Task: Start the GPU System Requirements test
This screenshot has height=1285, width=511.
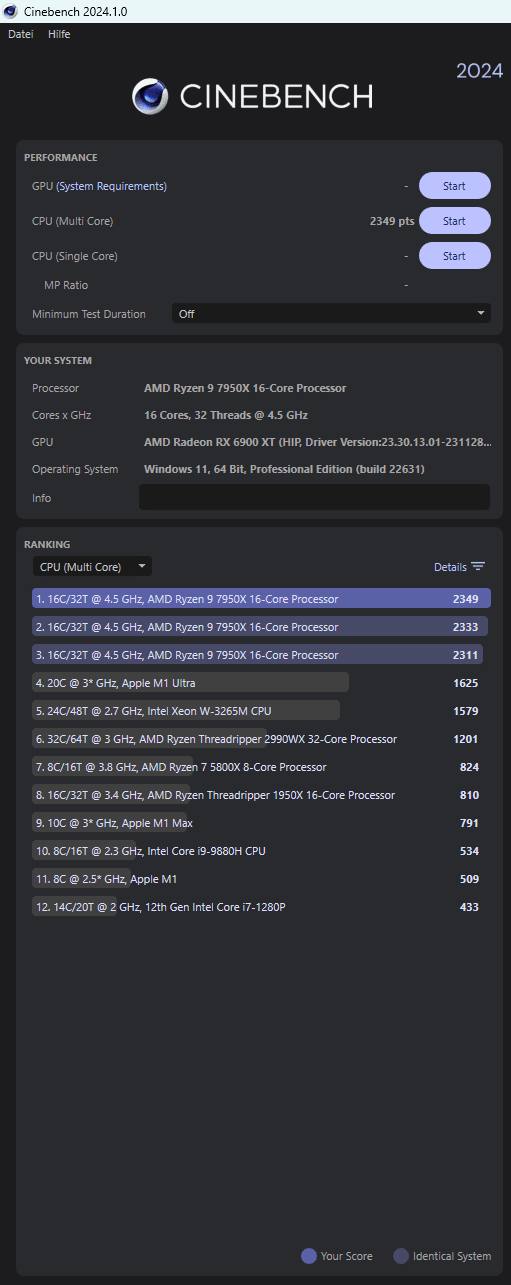Action: [x=454, y=186]
